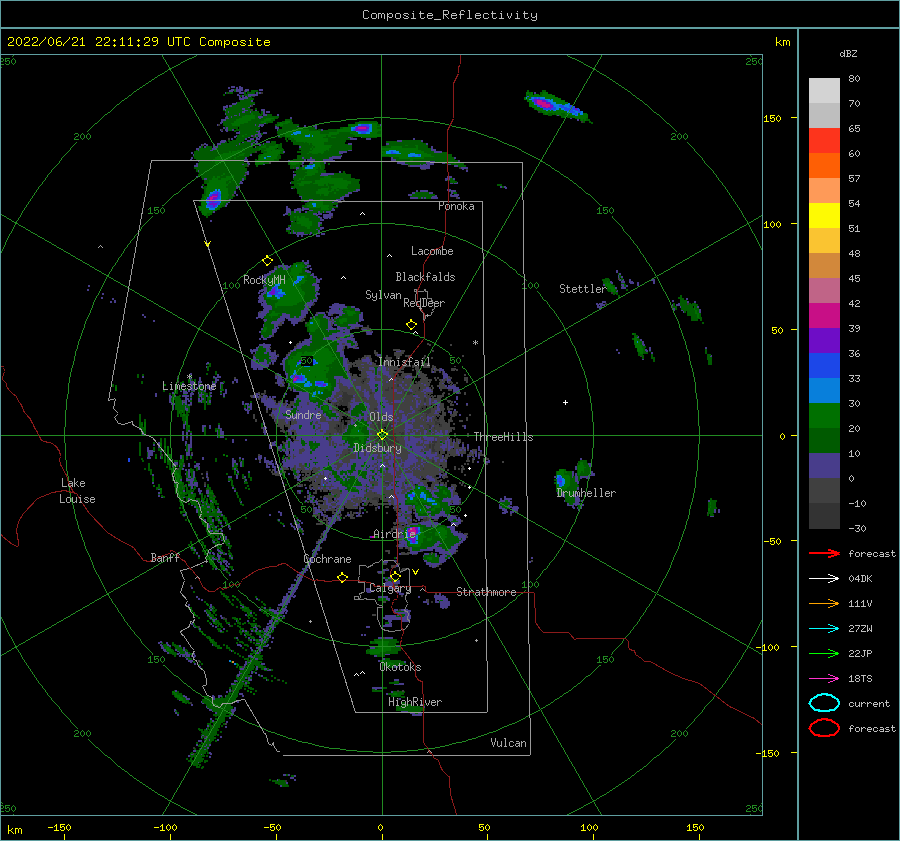Click the Banff label
Screen dimensions: 900x841
pos(165,557)
